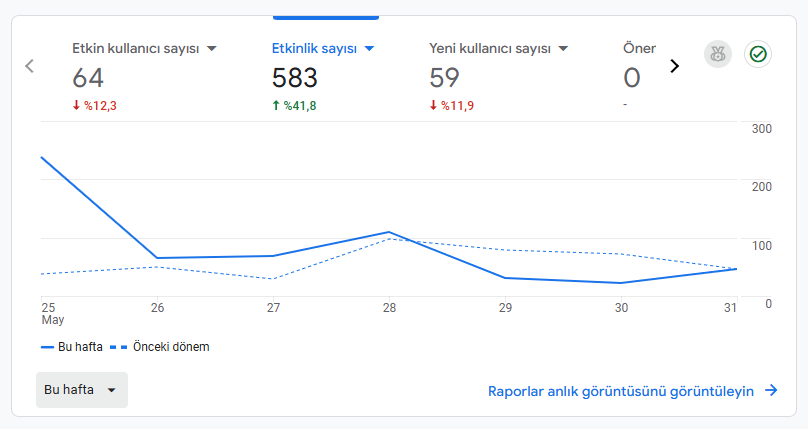The height and width of the screenshot is (429, 808).
Task: Open Raporlar anlık görüntüsünü görüntüleyin link
Action: coord(620,391)
